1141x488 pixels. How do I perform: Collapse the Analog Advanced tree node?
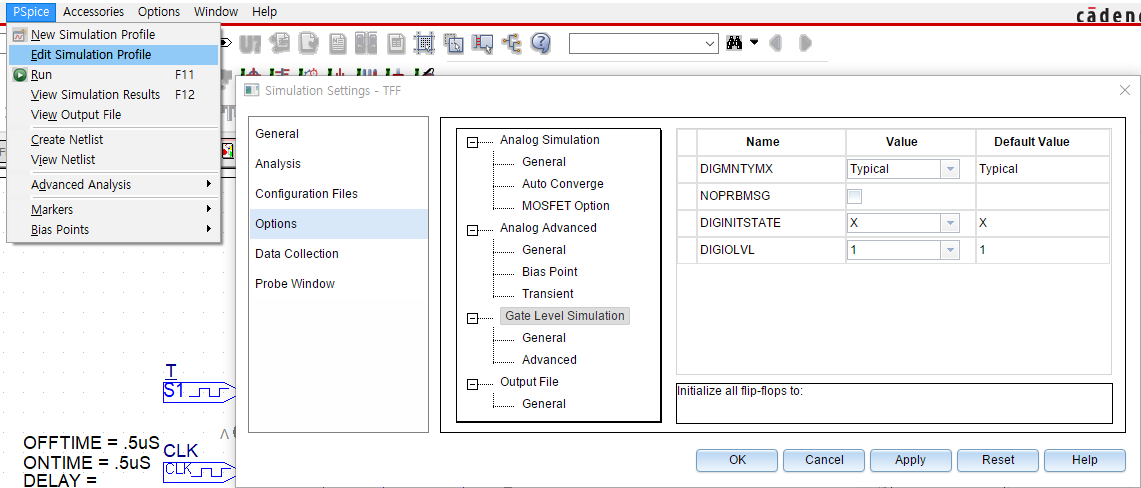(x=472, y=230)
